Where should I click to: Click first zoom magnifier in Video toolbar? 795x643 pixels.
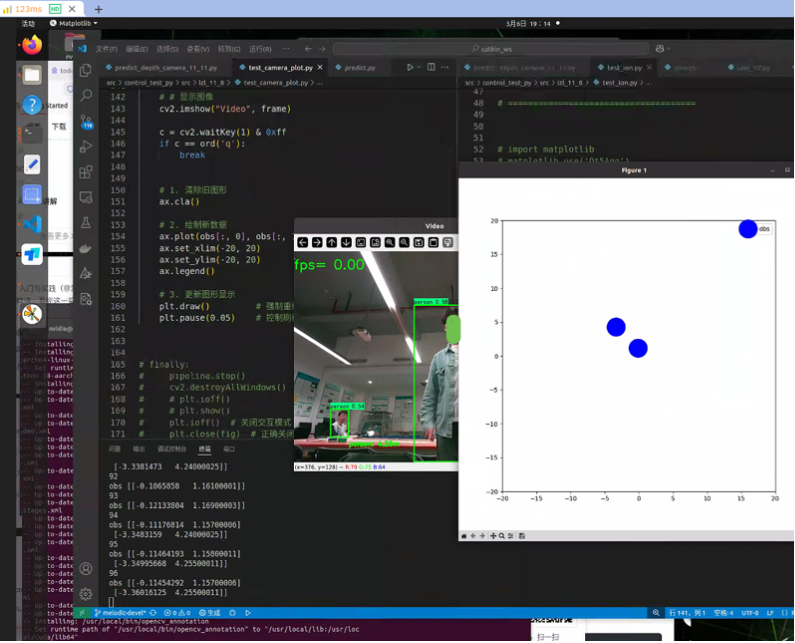click(389, 242)
